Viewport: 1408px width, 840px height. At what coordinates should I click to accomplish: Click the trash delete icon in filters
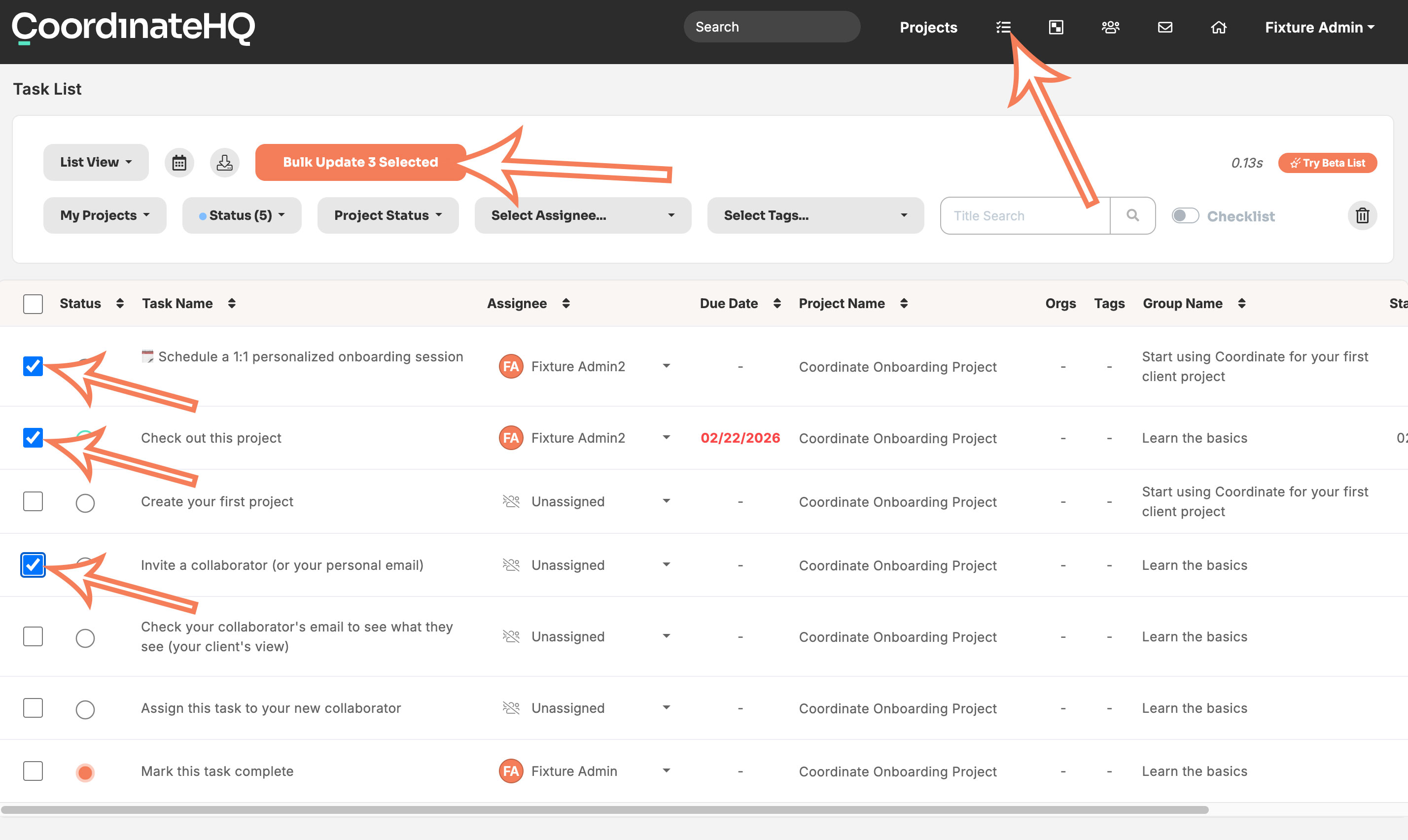(x=1362, y=215)
